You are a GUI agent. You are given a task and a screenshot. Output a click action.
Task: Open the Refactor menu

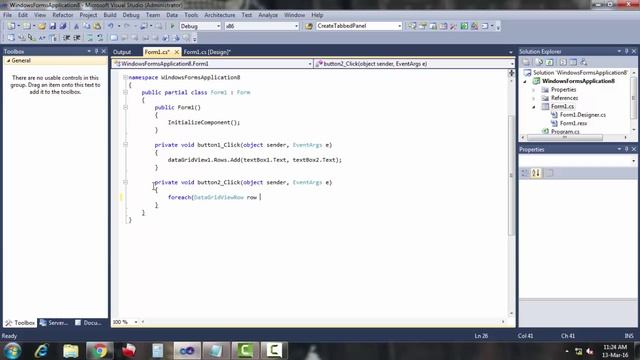pos(63,15)
